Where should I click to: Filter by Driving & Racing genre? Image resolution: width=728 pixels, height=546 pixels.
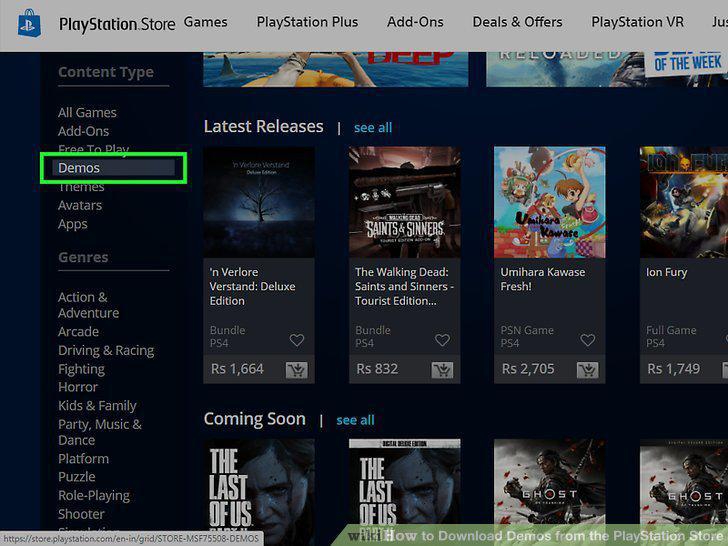[106, 350]
